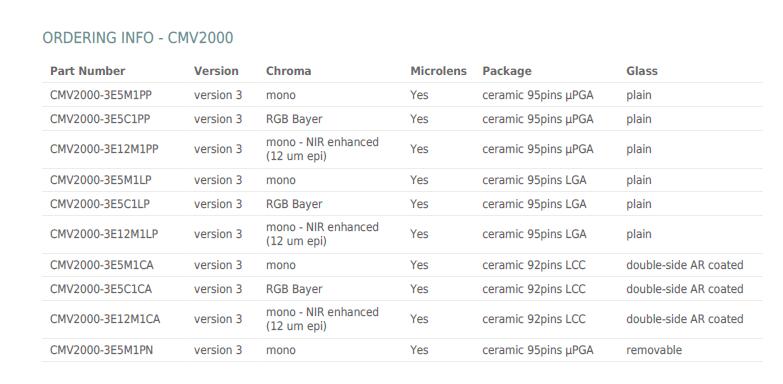The height and width of the screenshot is (384, 783).
Task: Select part number CMV2000-3E5M1PN
Action: 101,350
